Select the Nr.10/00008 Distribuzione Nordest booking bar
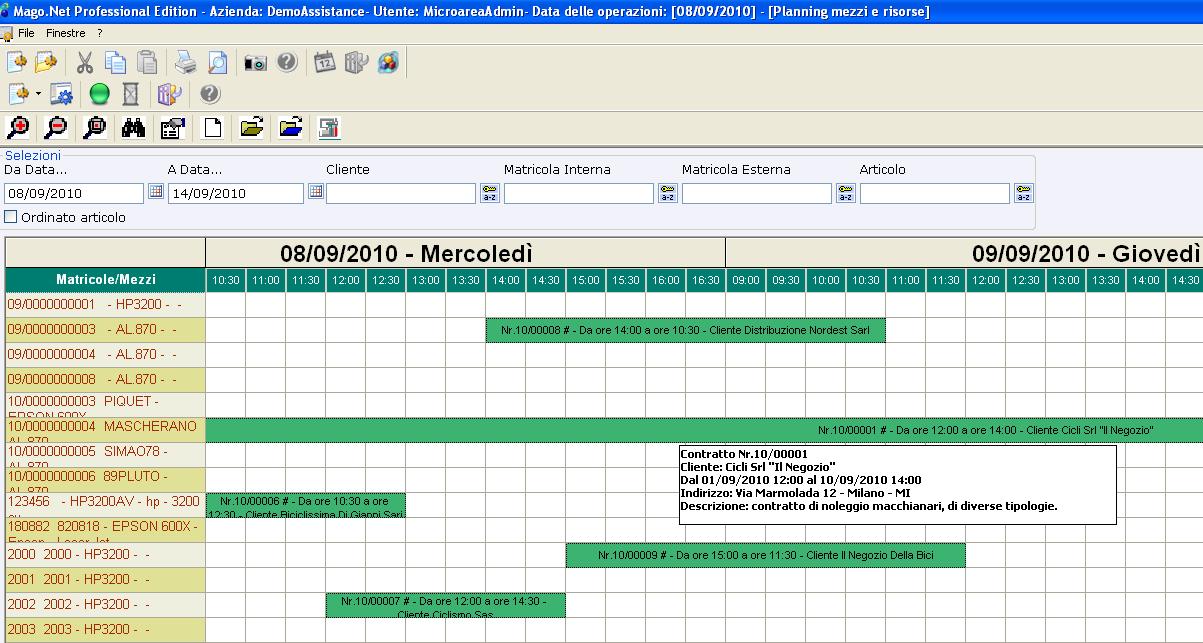This screenshot has height=643, width=1203. point(685,330)
